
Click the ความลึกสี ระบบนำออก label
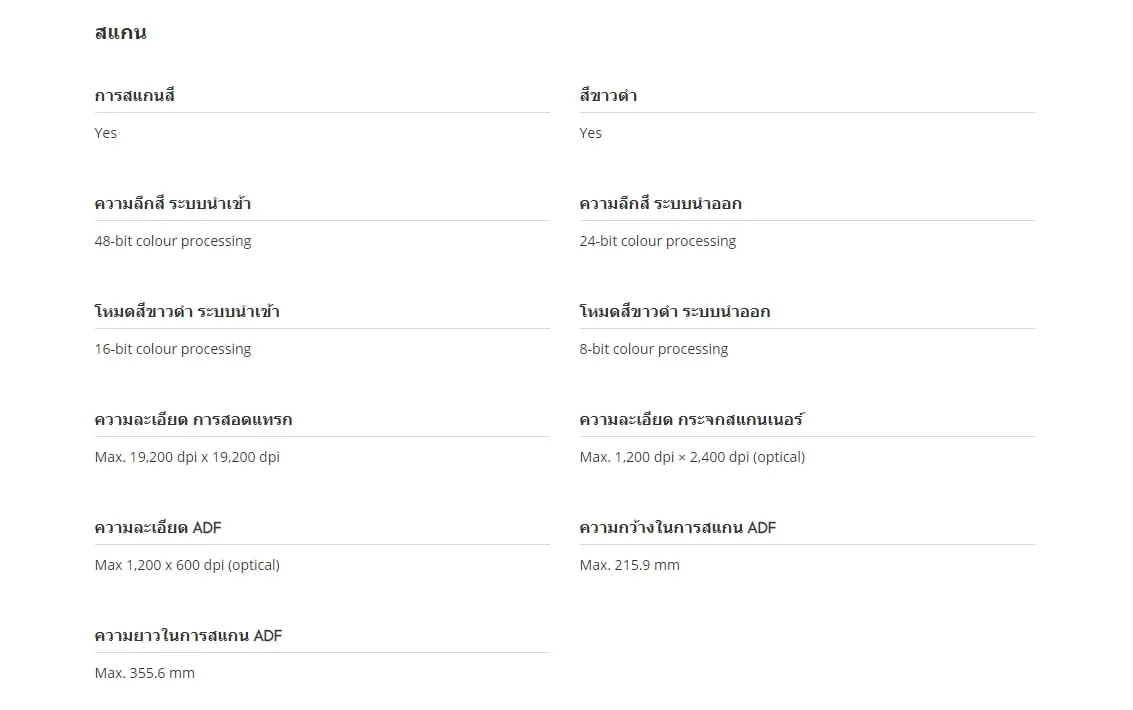[661, 204]
